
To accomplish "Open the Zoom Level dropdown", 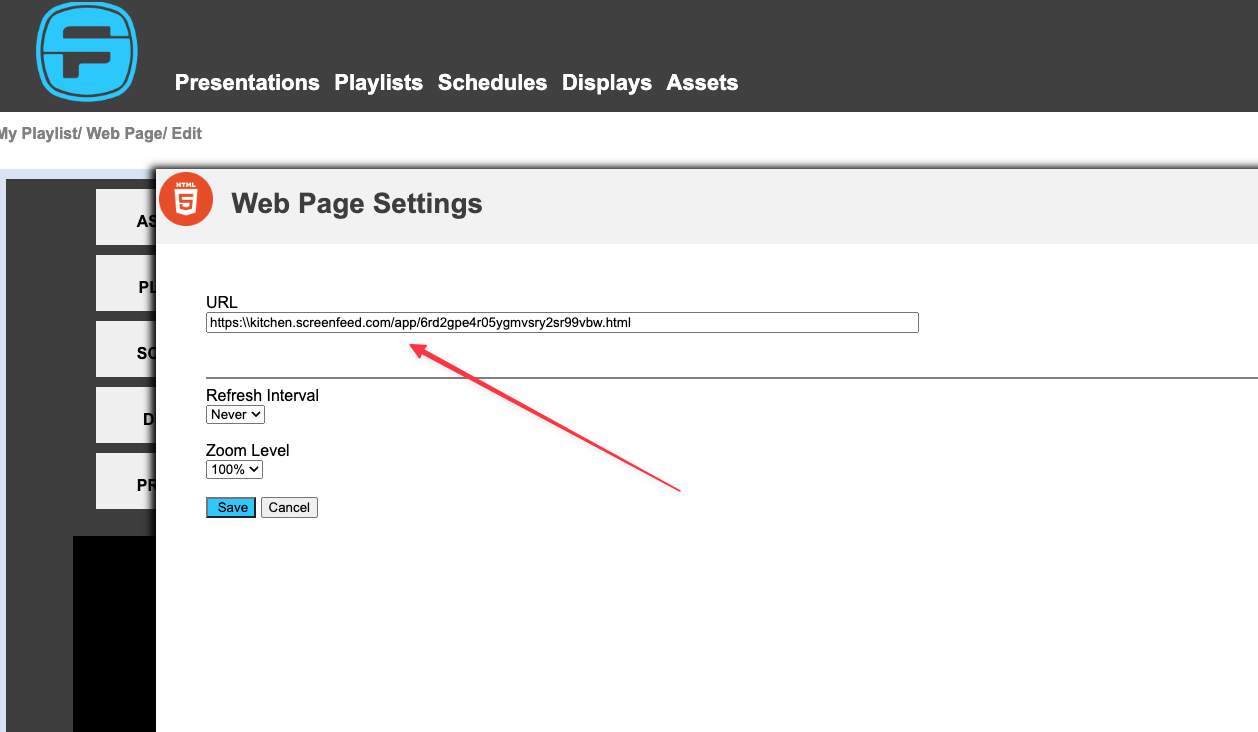I will 234,469.
